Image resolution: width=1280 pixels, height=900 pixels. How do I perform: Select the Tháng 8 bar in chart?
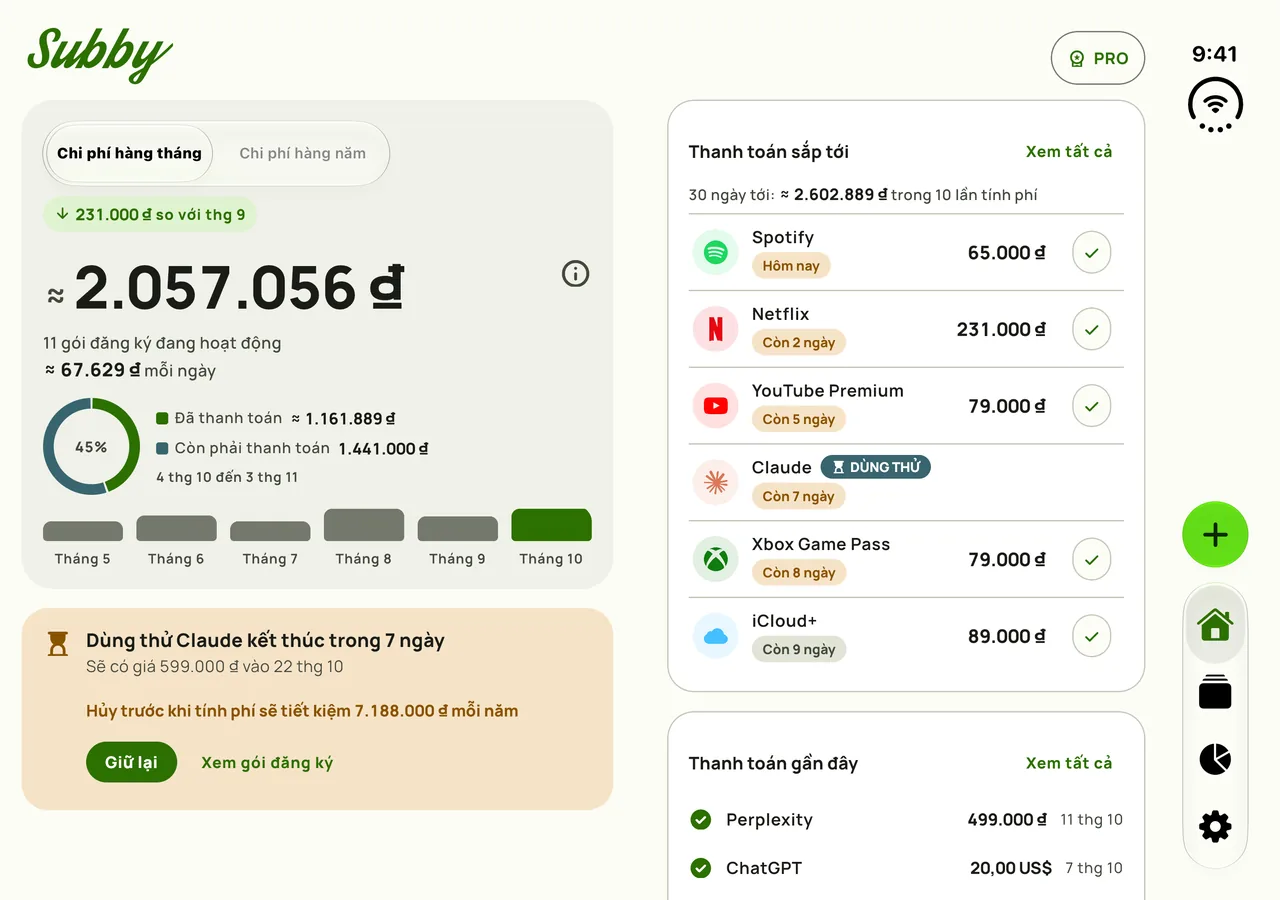pyautogui.click(x=364, y=525)
